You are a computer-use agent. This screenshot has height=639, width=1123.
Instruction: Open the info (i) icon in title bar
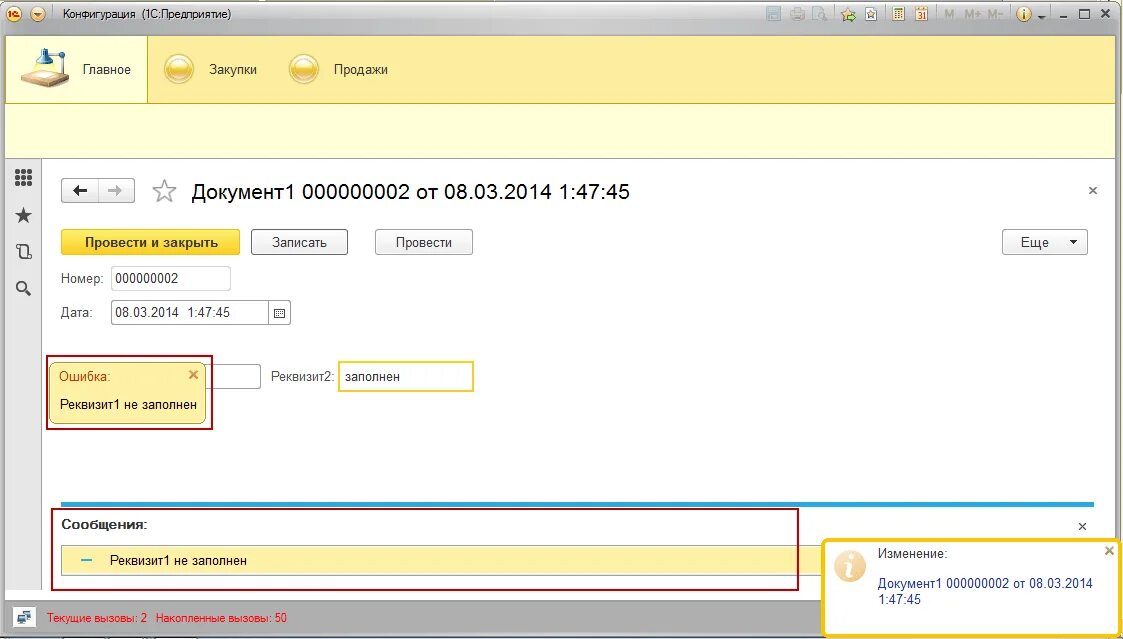coord(1024,14)
